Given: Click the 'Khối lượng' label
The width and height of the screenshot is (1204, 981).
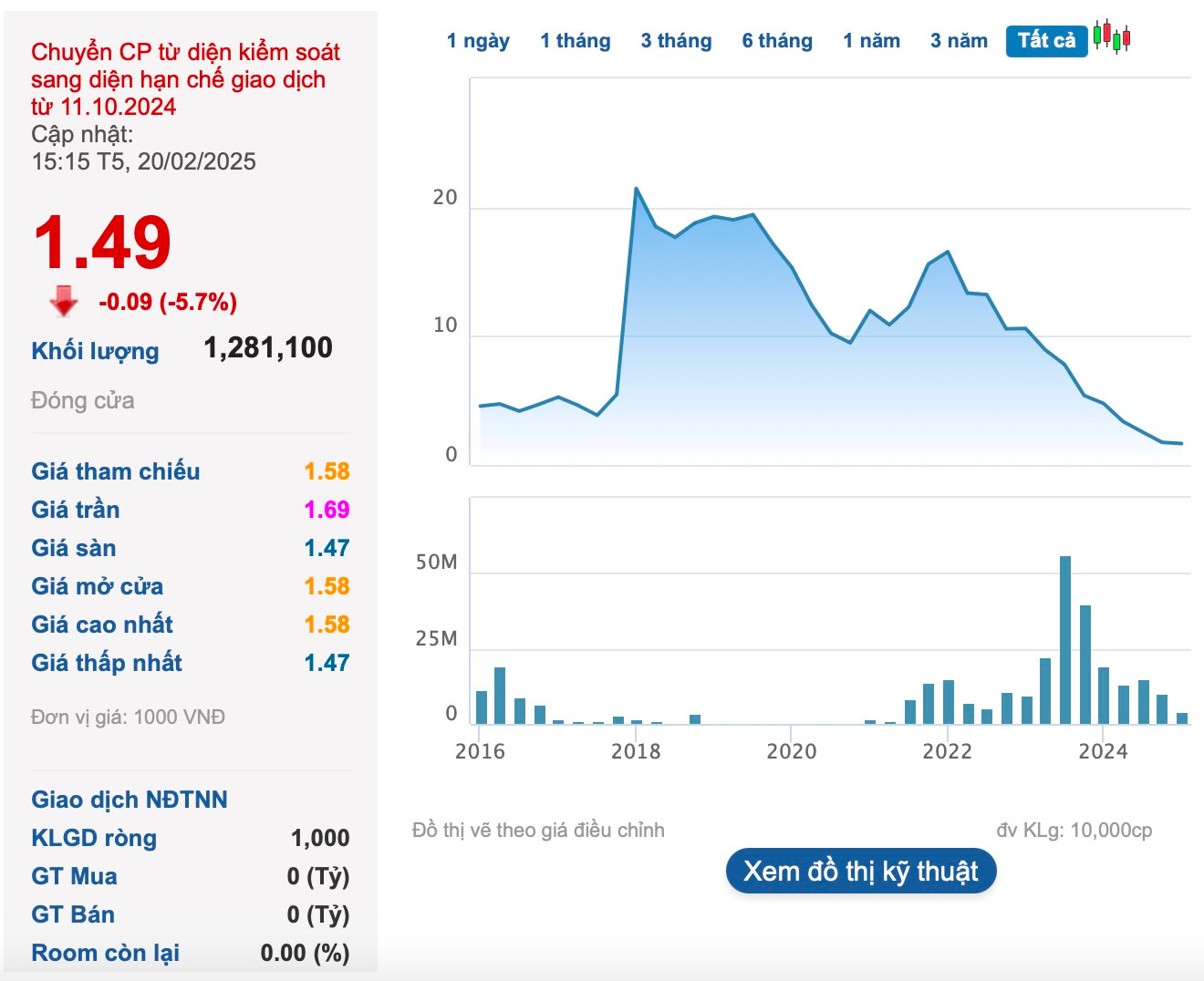Looking at the screenshot, I should [x=95, y=352].
